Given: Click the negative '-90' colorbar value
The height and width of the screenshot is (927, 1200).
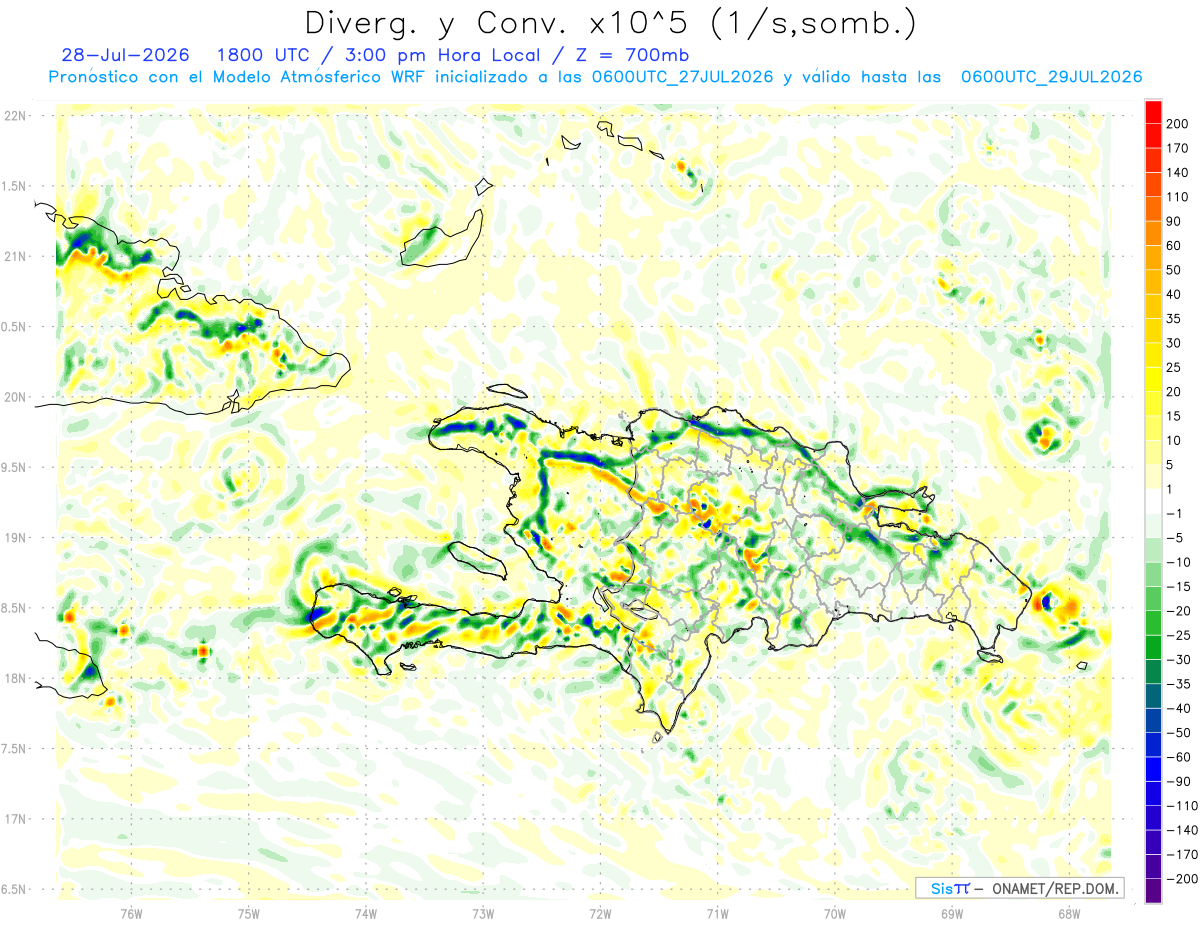Looking at the screenshot, I should click(x=1180, y=781).
